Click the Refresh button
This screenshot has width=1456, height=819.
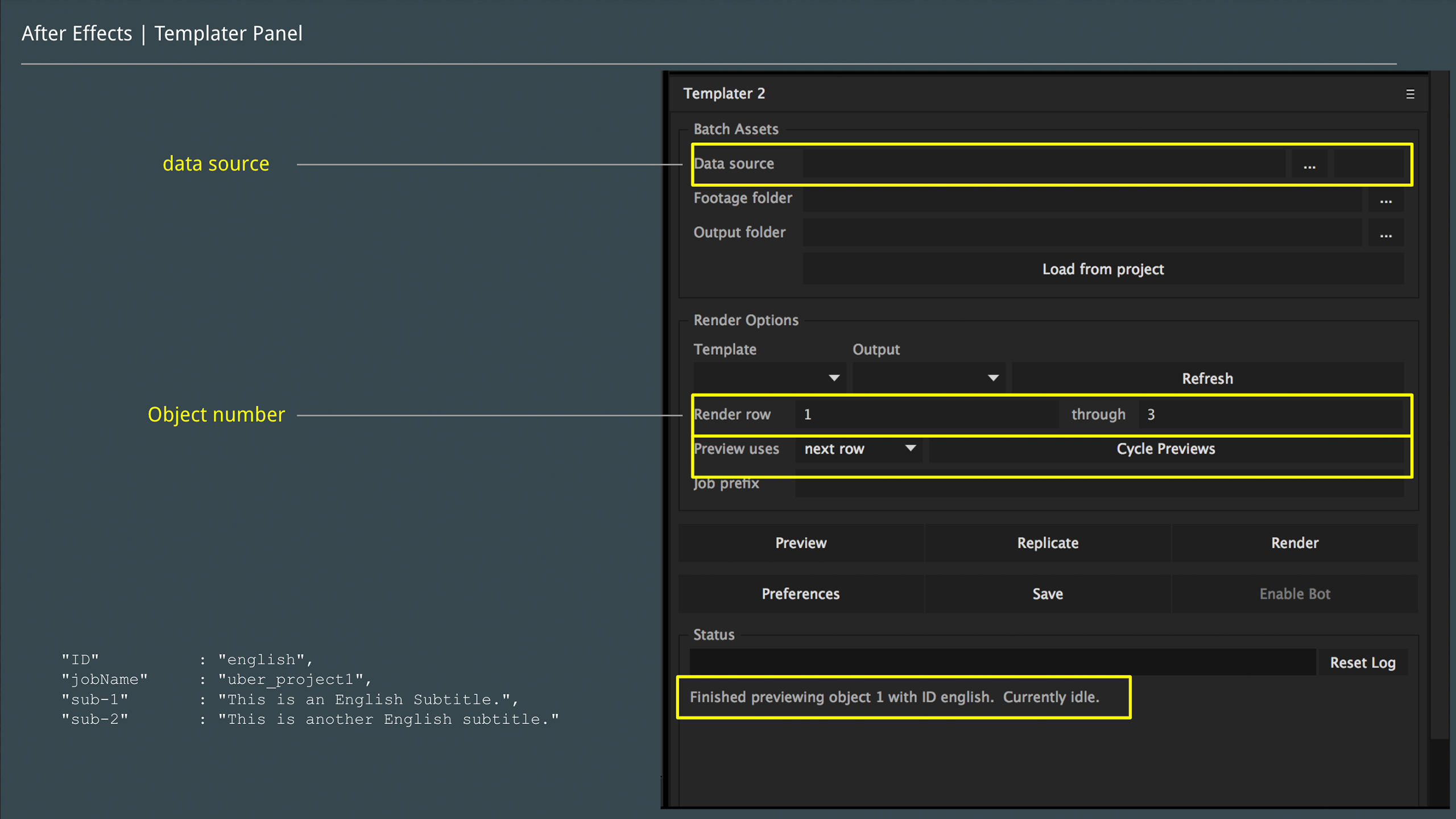click(x=1207, y=378)
